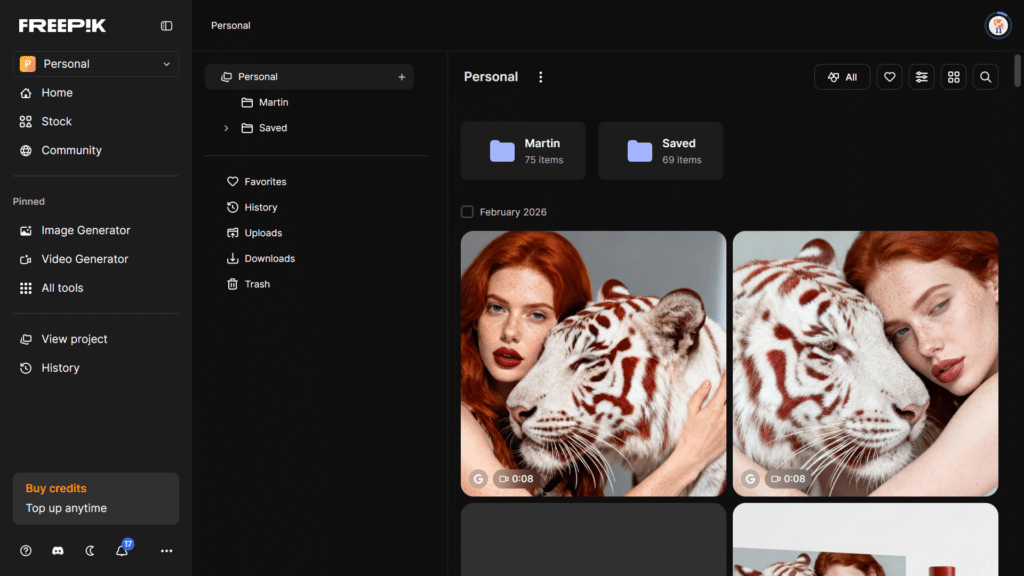Add new folder with the plus icon
1024x576 pixels.
[x=402, y=77]
